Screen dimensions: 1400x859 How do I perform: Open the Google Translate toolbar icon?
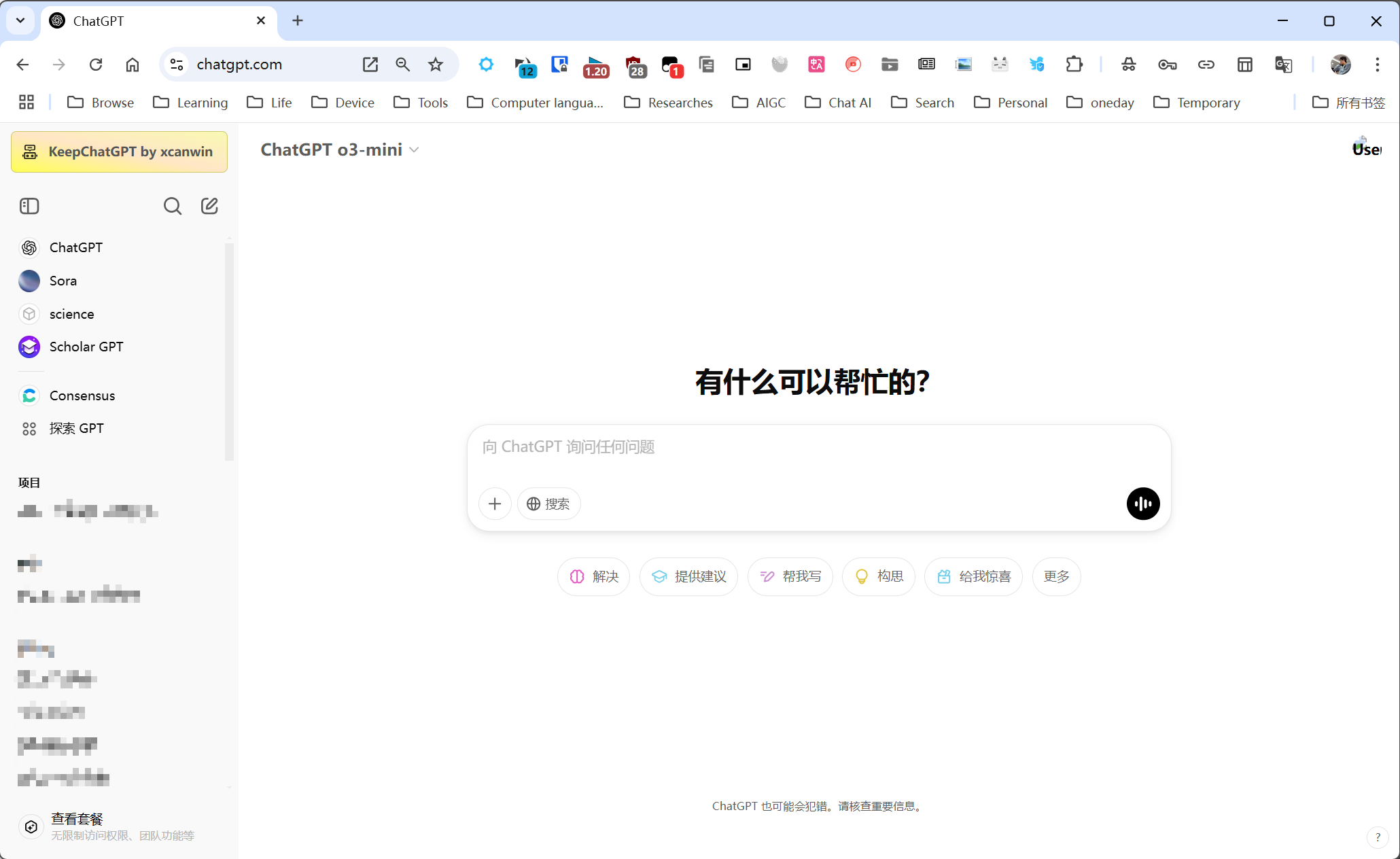point(1283,65)
